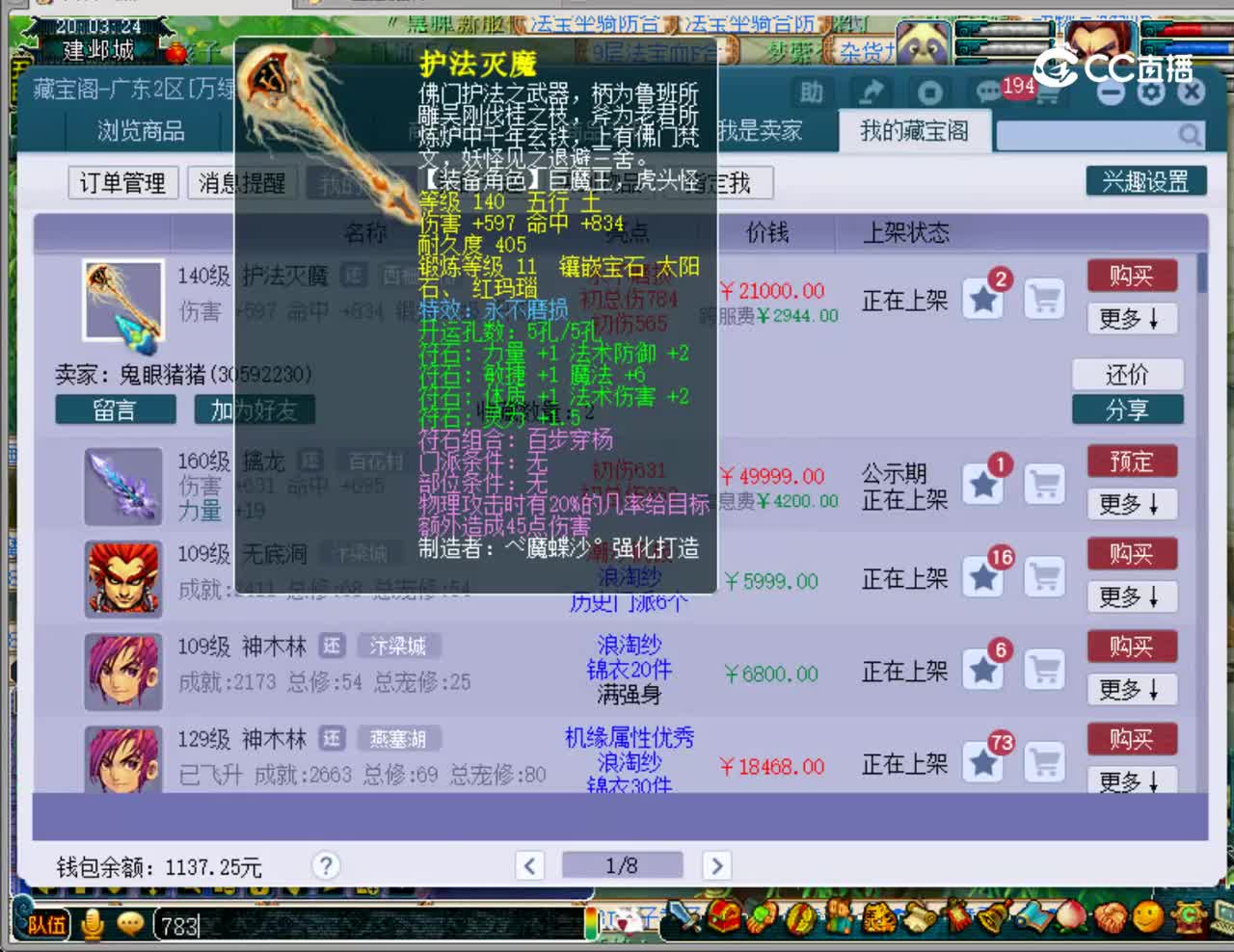The image size is (1234, 952).
Task: Switch to 浏览商品 tab
Action: [x=141, y=131]
